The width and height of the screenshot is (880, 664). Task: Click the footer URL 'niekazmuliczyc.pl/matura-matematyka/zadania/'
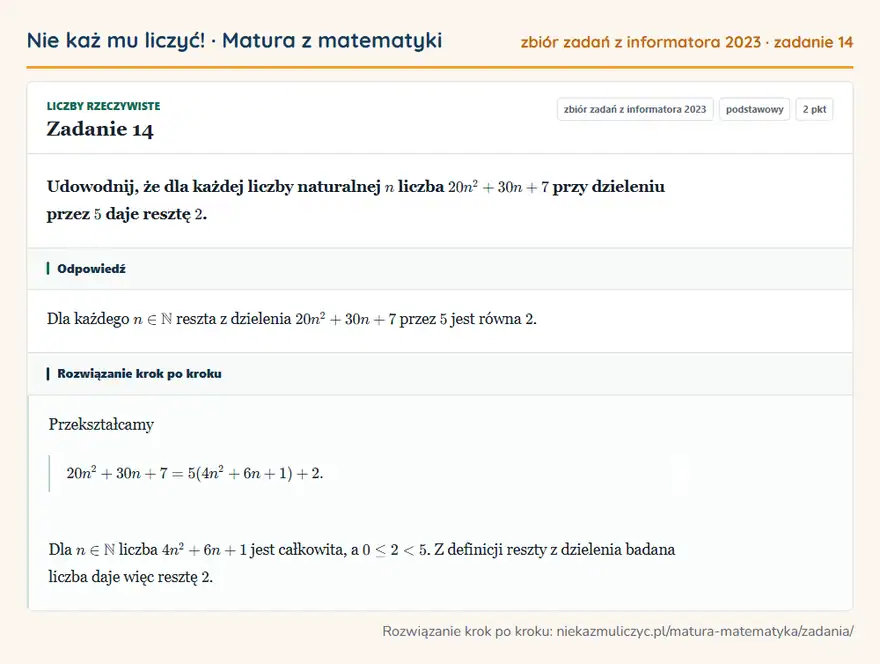[x=705, y=631]
